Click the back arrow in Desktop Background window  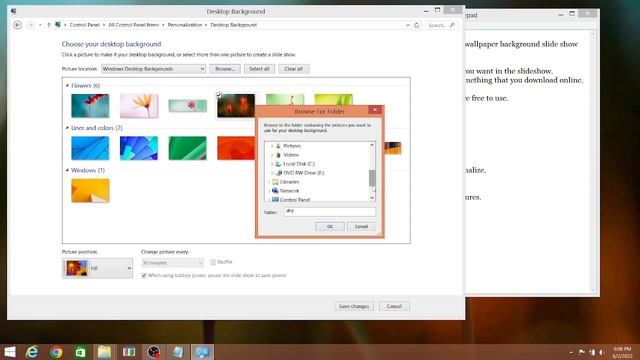click(18, 25)
